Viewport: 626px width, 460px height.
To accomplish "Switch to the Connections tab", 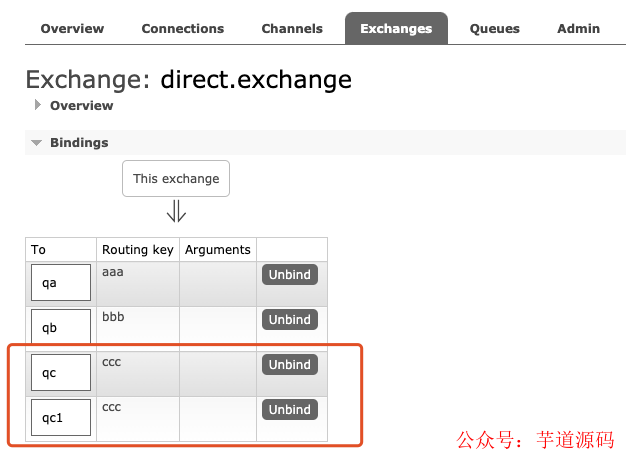I will 183,29.
